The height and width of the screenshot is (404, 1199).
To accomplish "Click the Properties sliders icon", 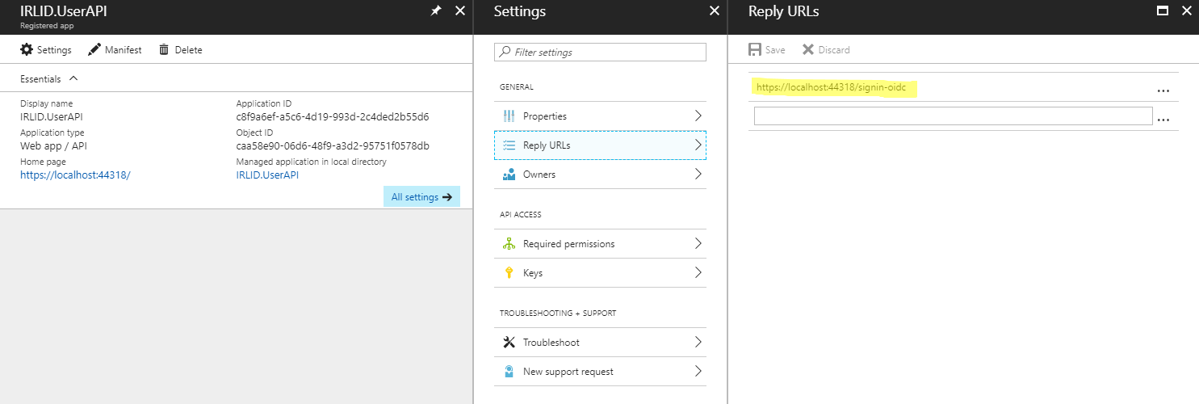I will tap(509, 116).
